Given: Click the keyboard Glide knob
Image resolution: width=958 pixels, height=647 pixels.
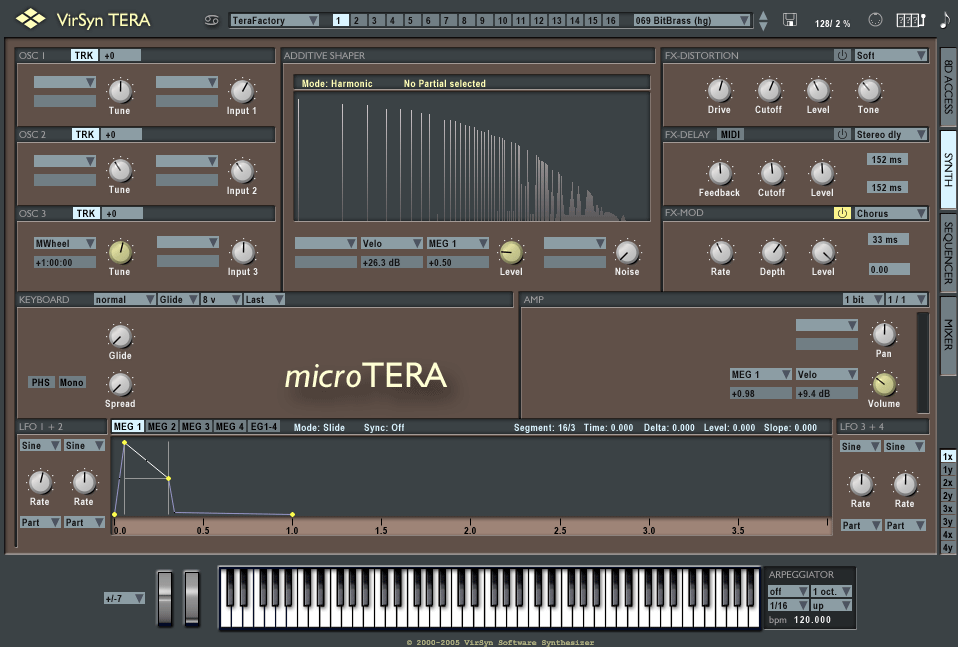Looking at the screenshot, I should (x=120, y=336).
